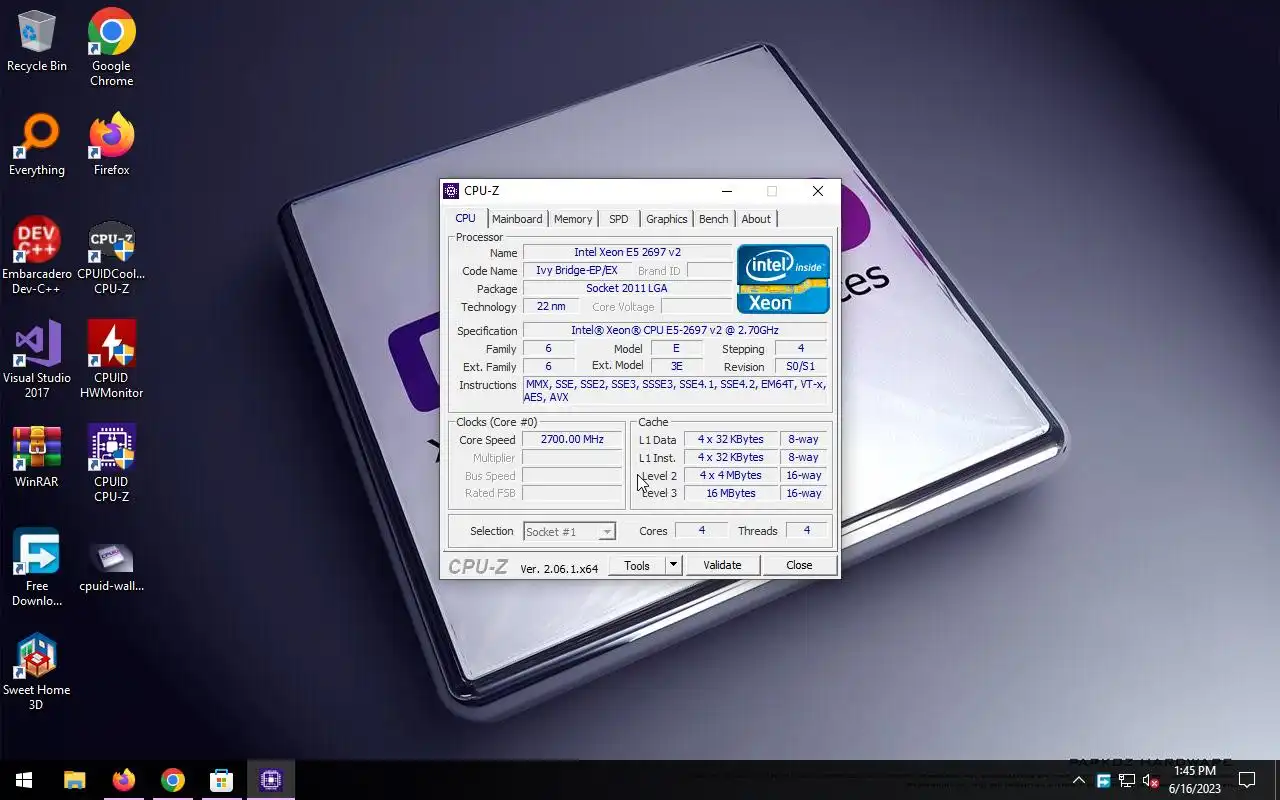The width and height of the screenshot is (1280, 800).
Task: Click the L1 Inst. 8-way value
Action: tap(804, 458)
